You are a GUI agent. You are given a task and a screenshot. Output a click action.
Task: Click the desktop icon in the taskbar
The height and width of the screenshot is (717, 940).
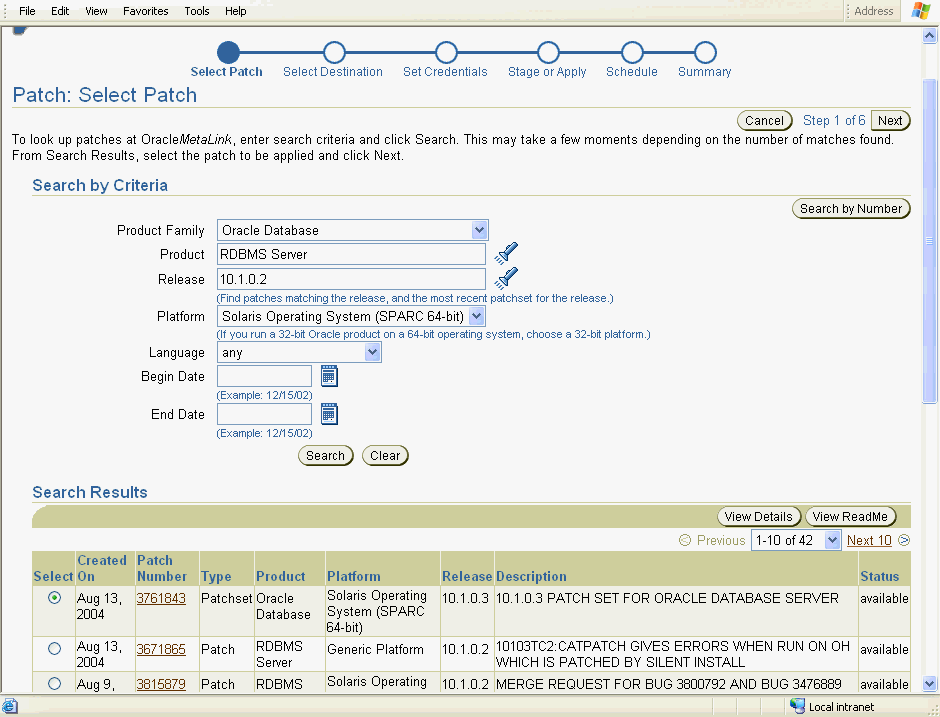(10, 705)
